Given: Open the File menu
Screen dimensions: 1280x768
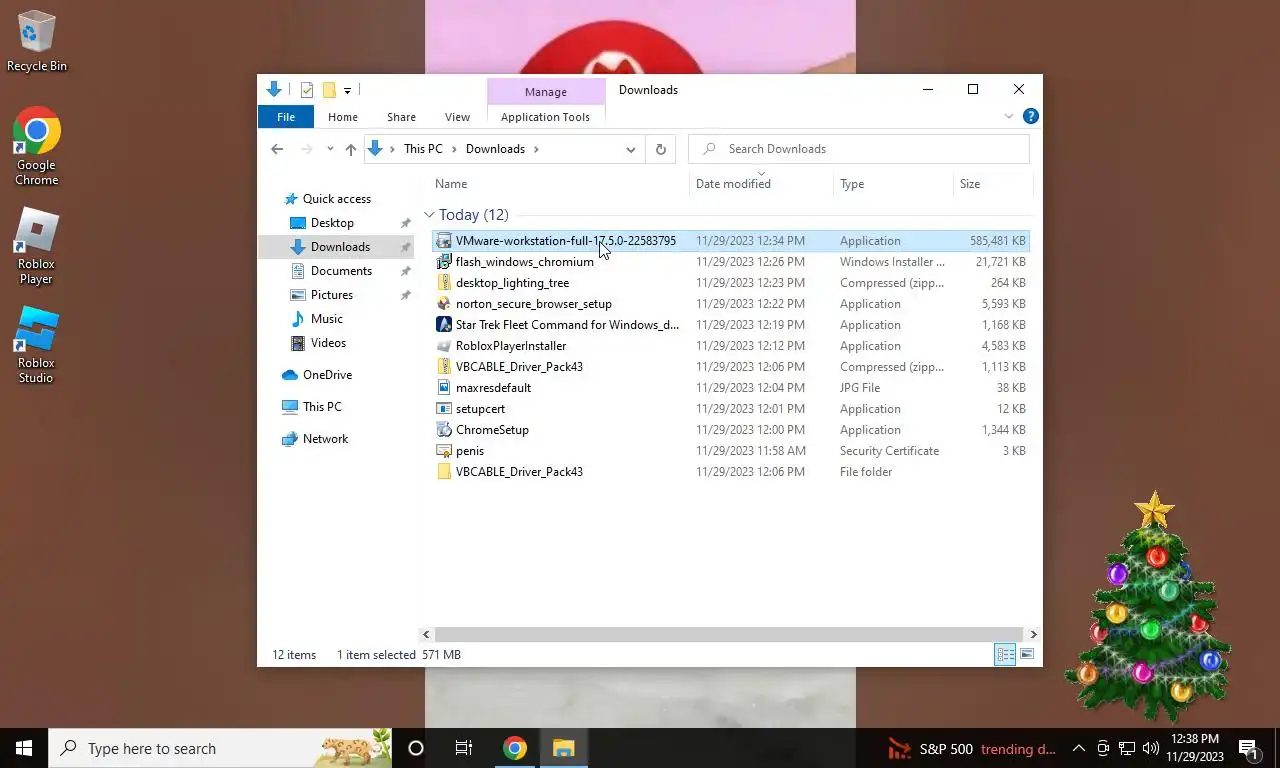Looking at the screenshot, I should pyautogui.click(x=286, y=117).
